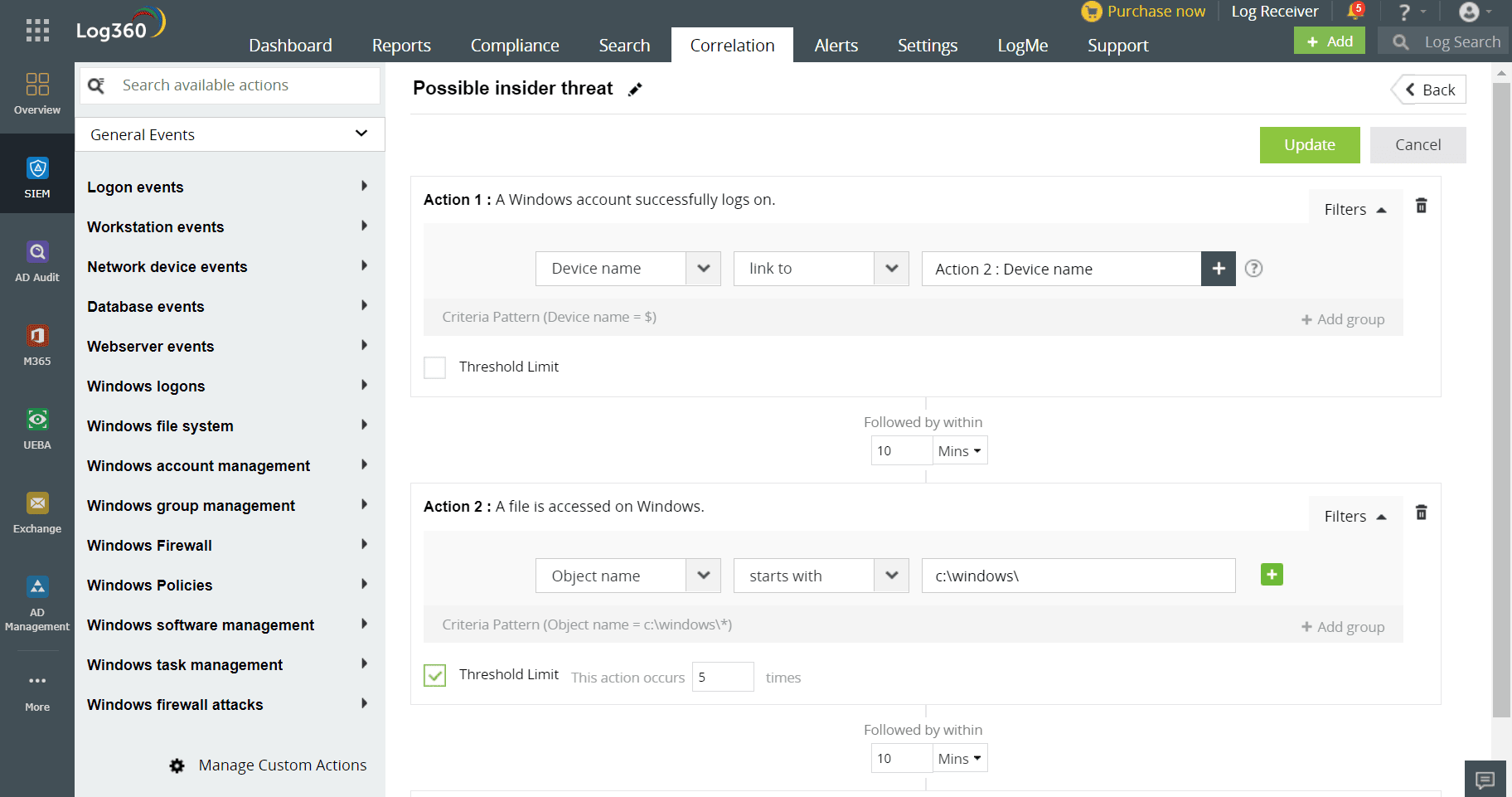
Task: Enable Threshold Limit checkbox for Action 1
Action: pos(435,367)
